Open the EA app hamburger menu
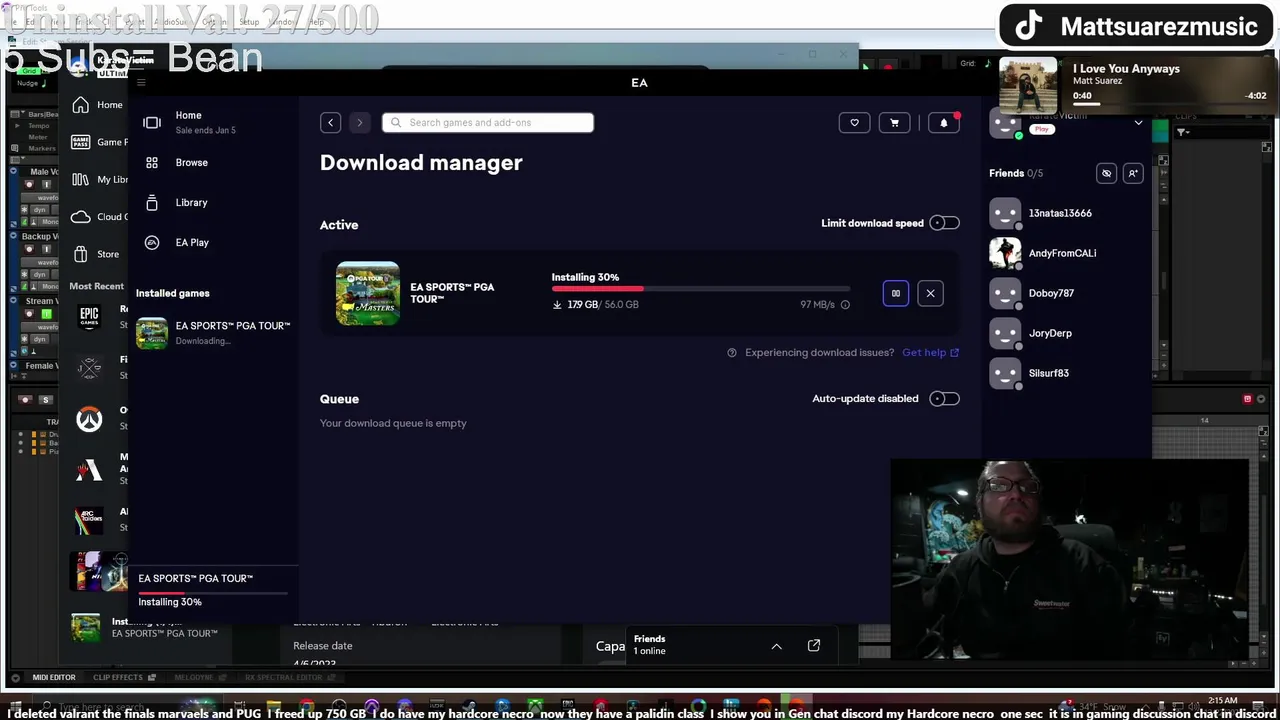This screenshot has height=720, width=1280. click(142, 83)
